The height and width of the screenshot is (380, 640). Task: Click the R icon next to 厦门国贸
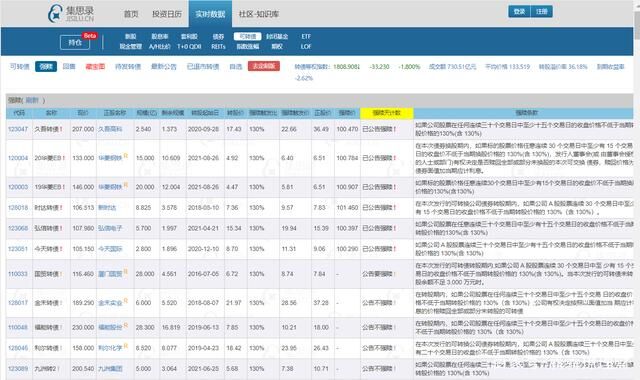tap(126, 271)
